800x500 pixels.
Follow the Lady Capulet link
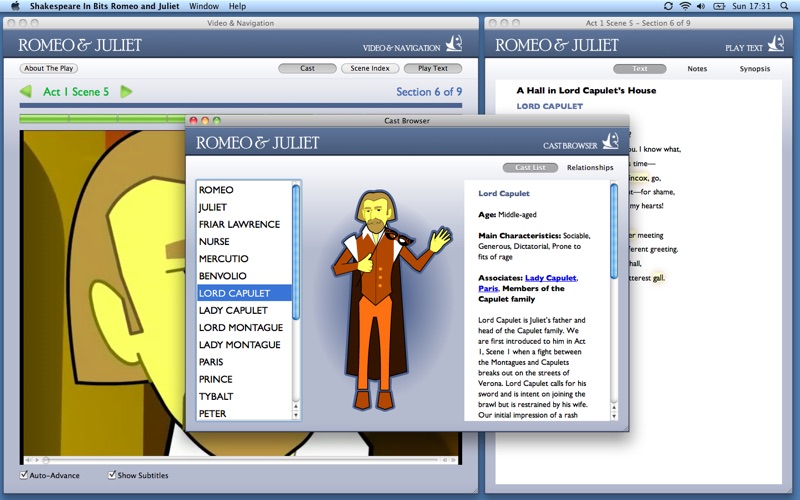click(551, 278)
